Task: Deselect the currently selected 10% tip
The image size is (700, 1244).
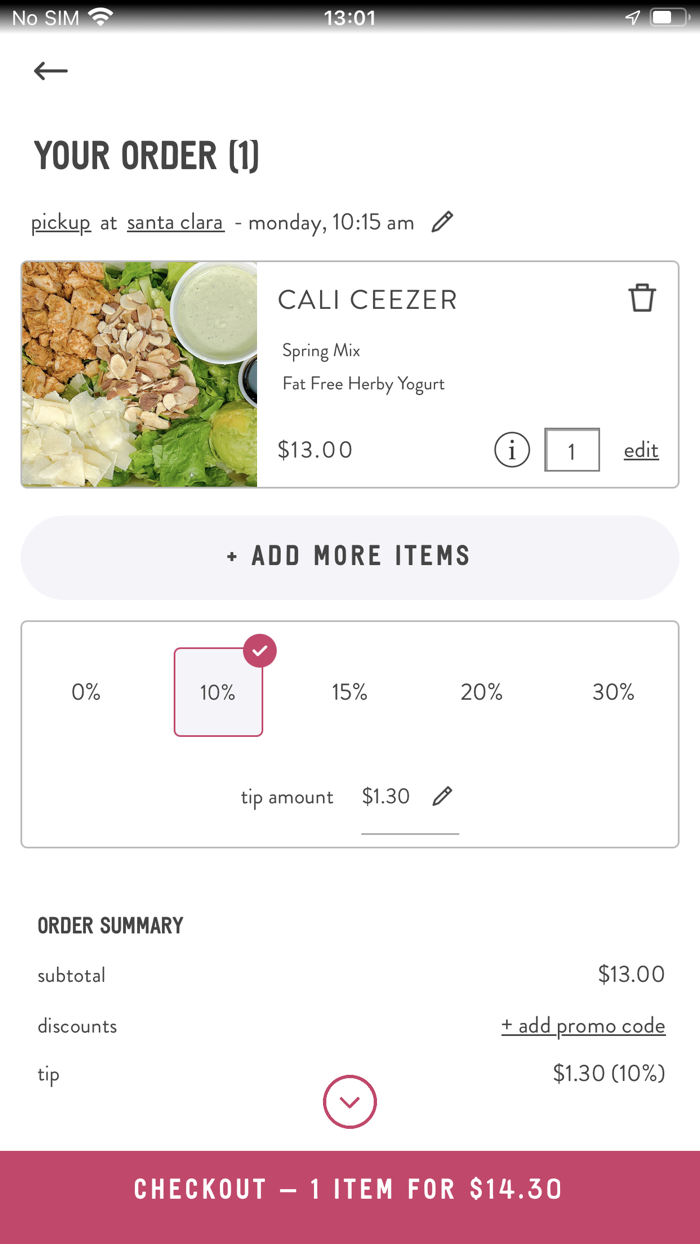Action: click(x=218, y=691)
